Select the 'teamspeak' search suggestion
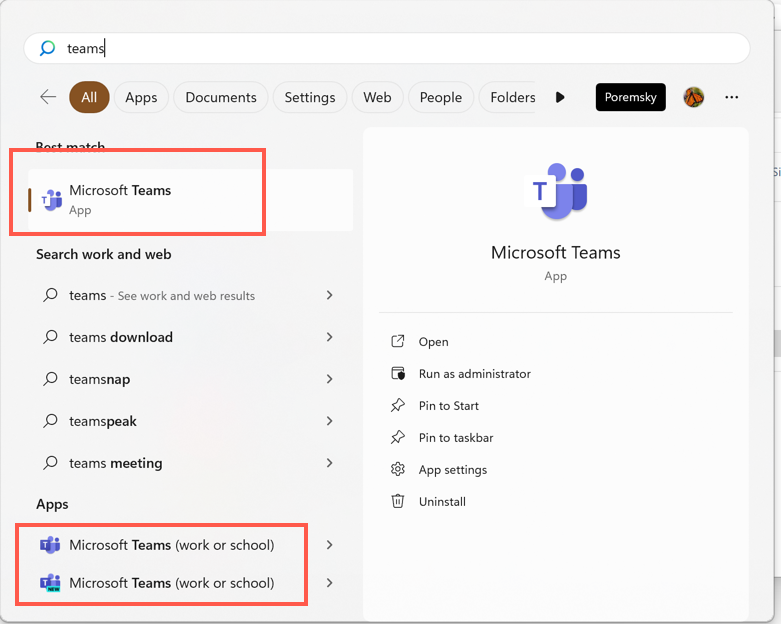This screenshot has height=624, width=781. tap(190, 421)
